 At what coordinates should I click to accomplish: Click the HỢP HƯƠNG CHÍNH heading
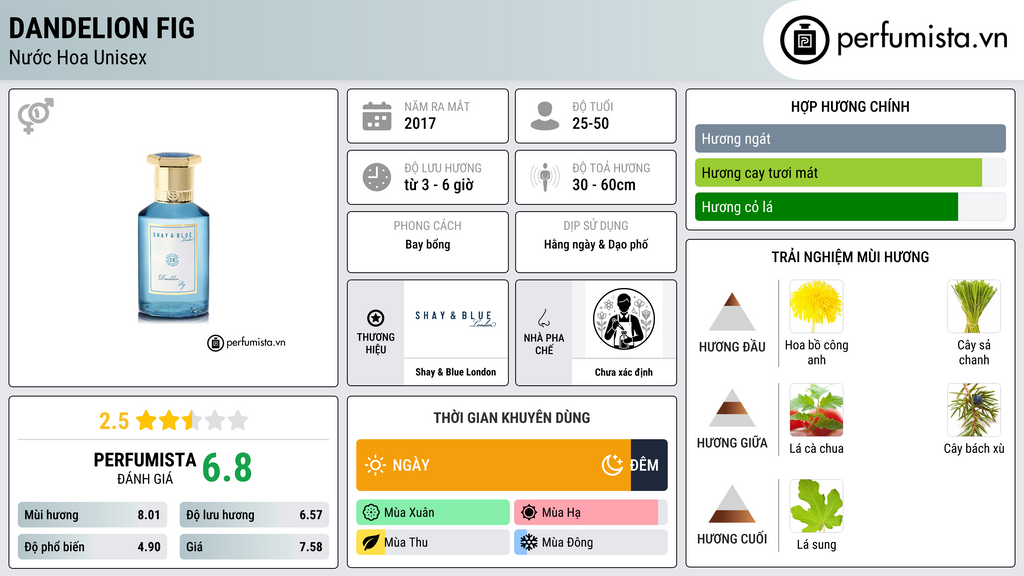point(850,106)
